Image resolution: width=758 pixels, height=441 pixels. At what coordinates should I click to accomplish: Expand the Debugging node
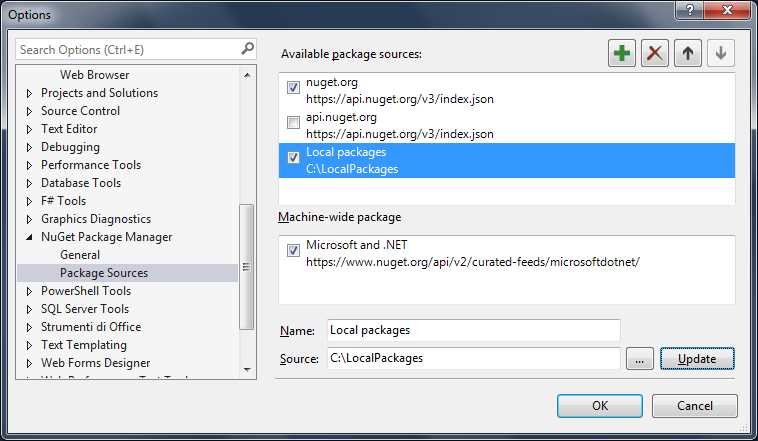pyautogui.click(x=29, y=147)
